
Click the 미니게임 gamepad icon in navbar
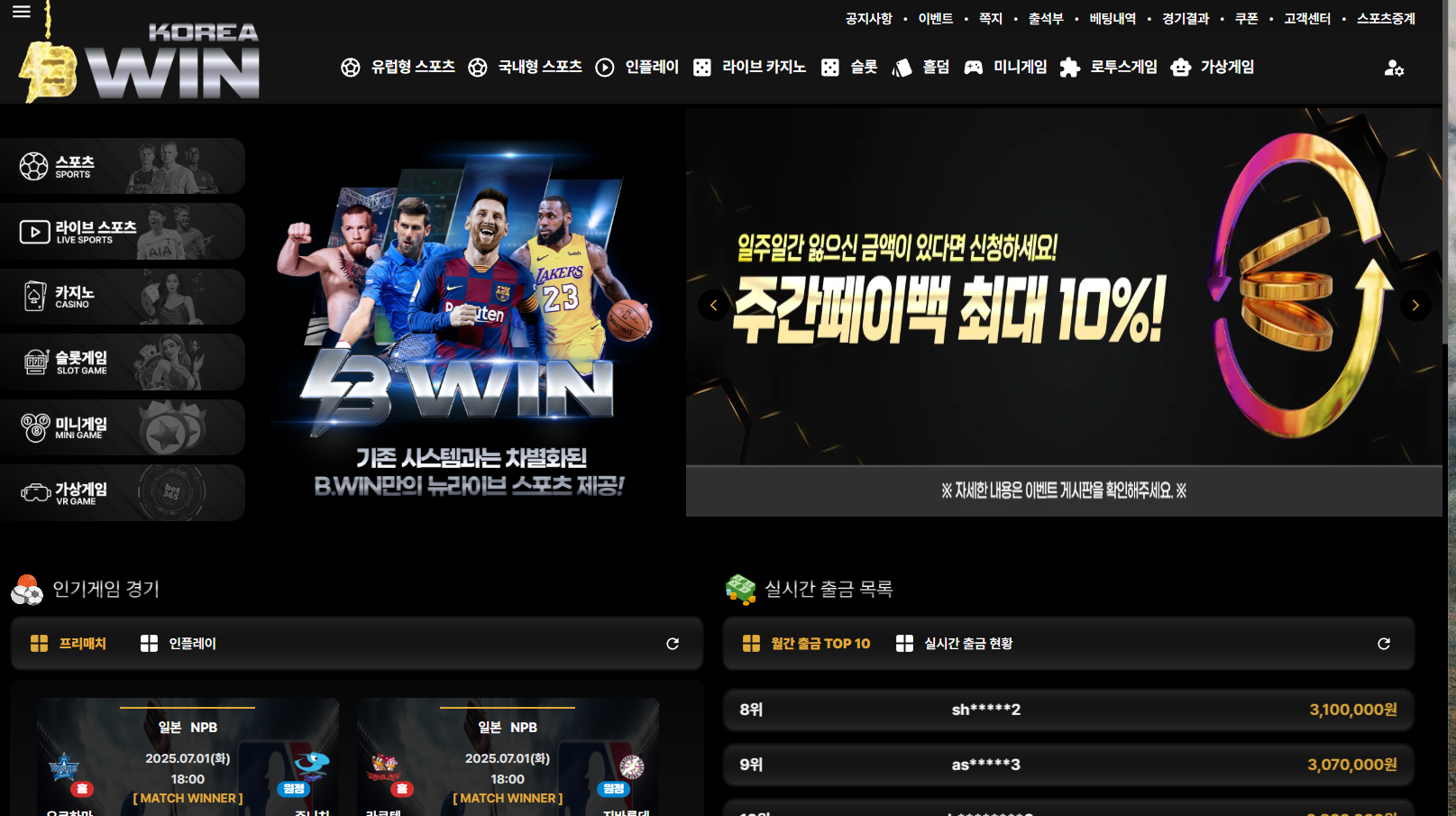[x=974, y=68]
